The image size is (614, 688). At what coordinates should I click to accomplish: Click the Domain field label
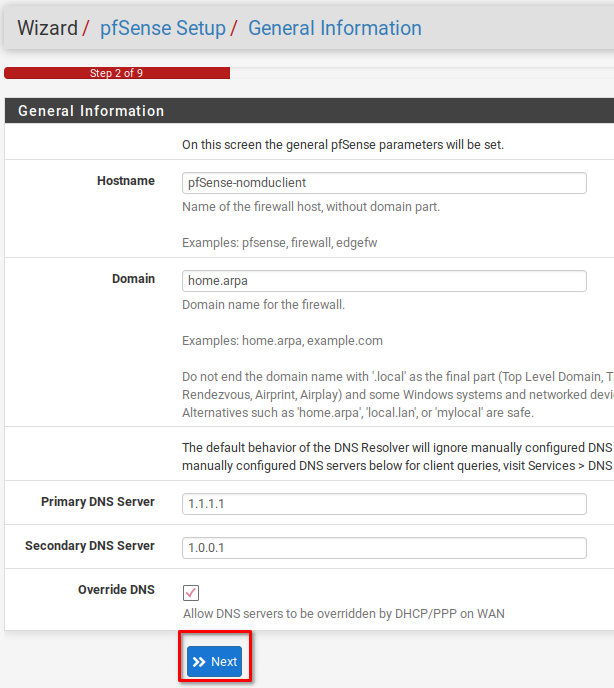(x=133, y=279)
